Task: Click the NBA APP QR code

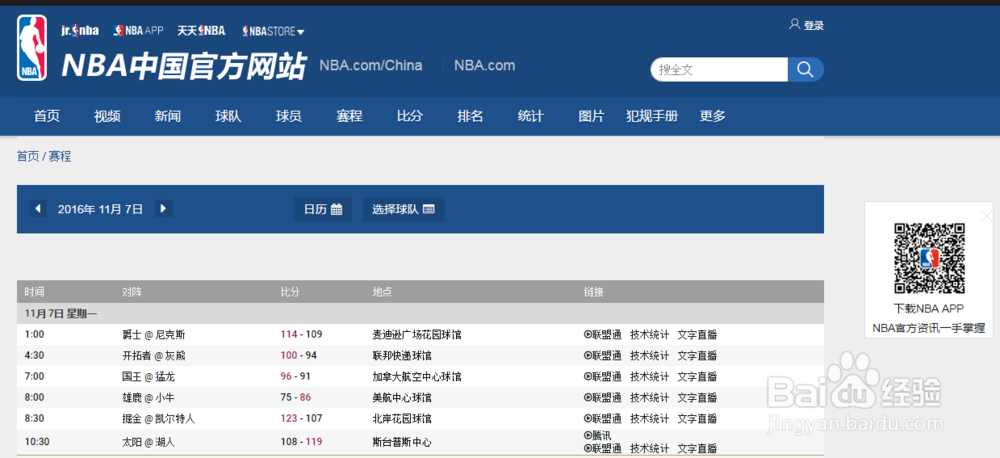Action: [x=929, y=258]
